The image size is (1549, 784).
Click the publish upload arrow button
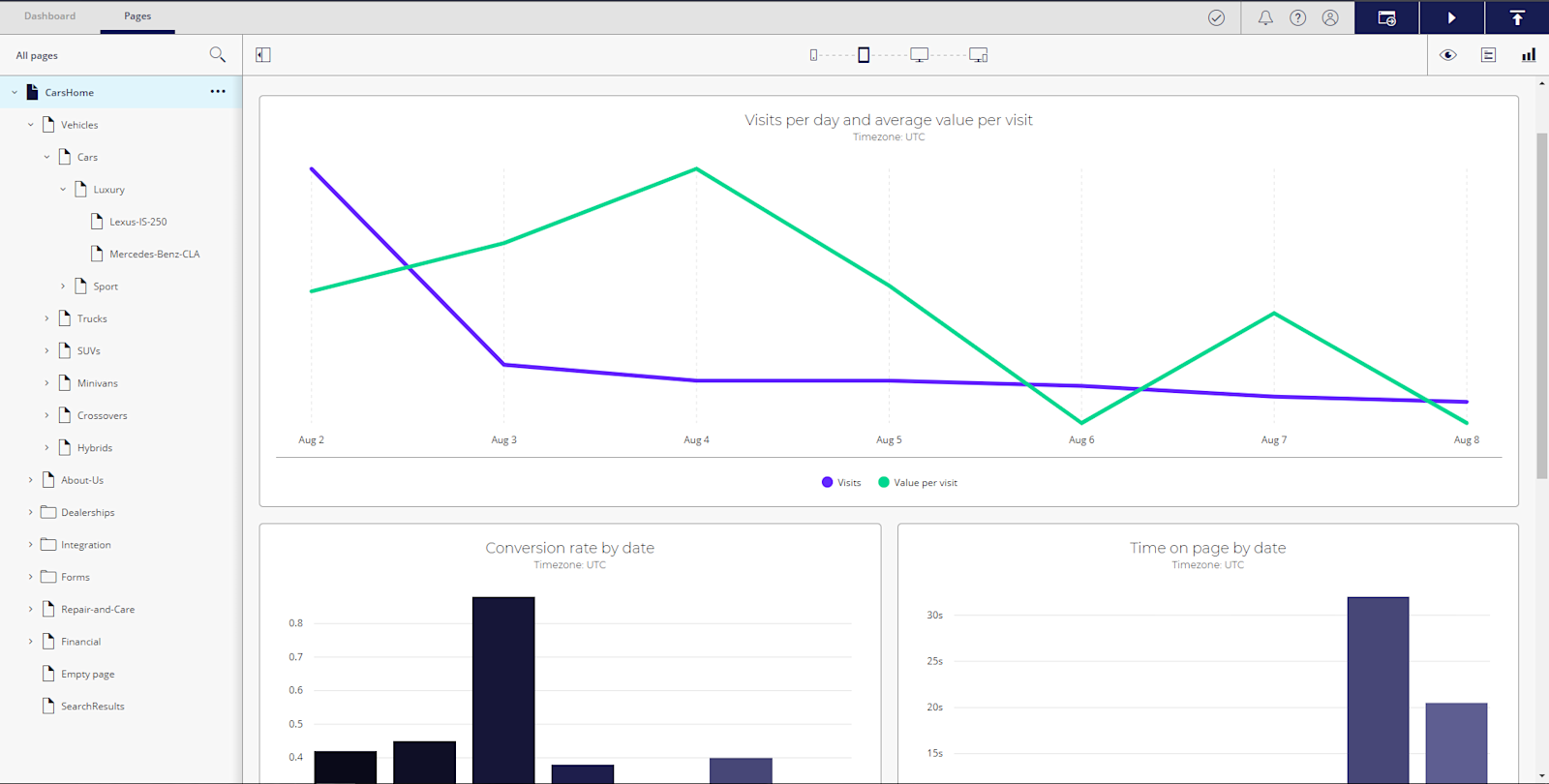coord(1517,17)
